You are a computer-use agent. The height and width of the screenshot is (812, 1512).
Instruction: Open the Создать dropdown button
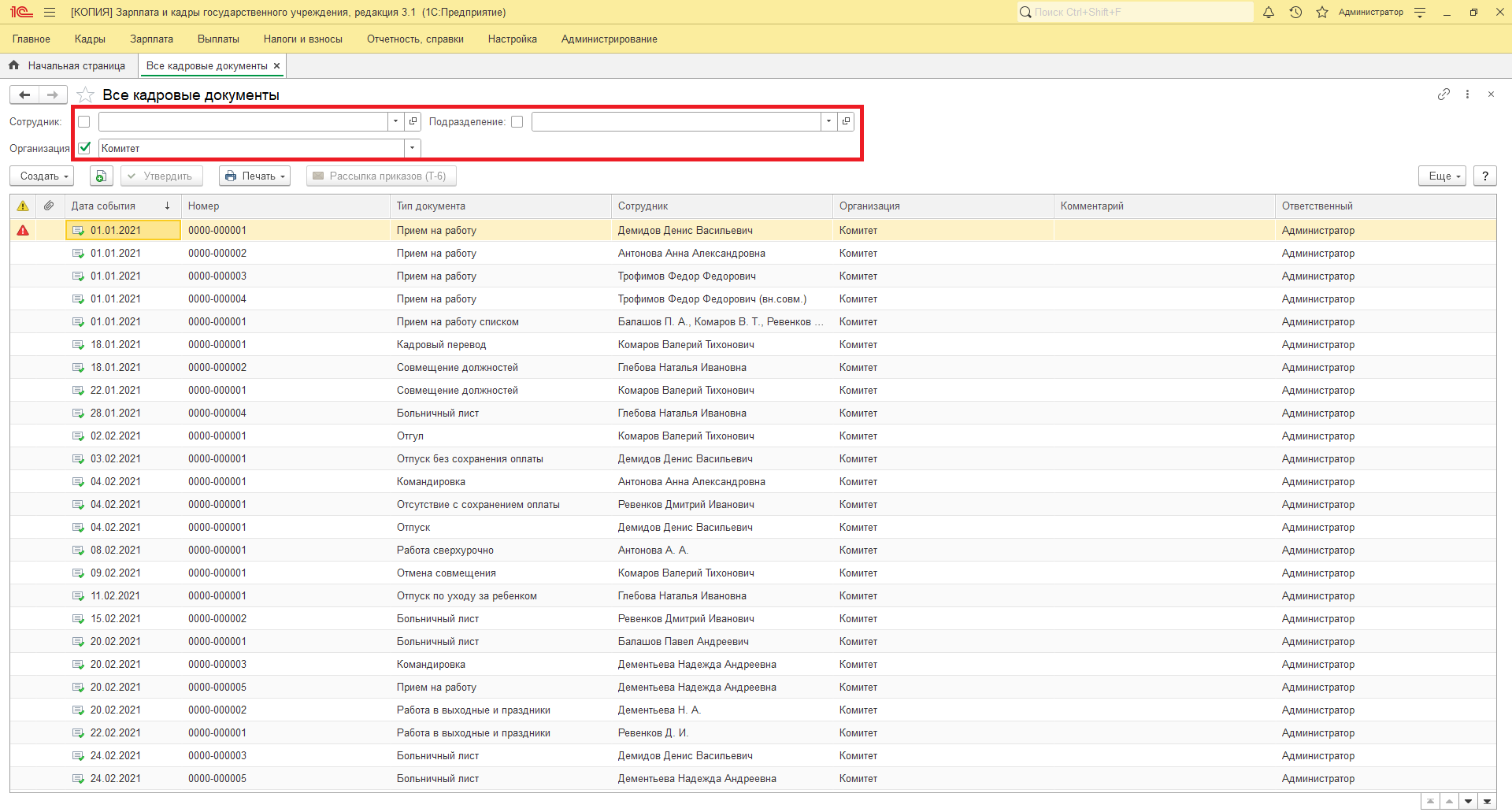[42, 176]
